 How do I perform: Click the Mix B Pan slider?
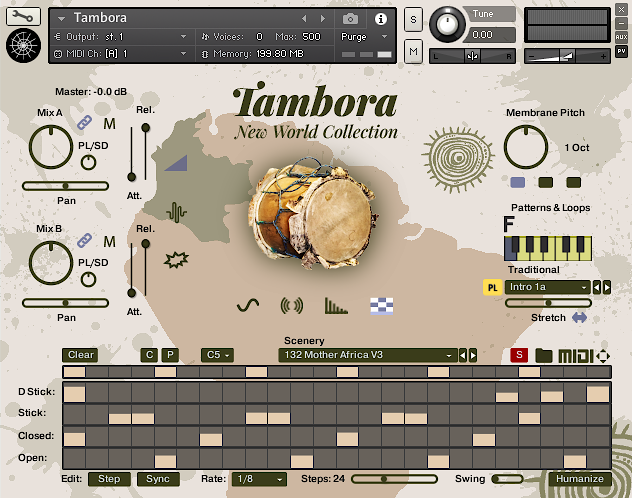coord(65,303)
